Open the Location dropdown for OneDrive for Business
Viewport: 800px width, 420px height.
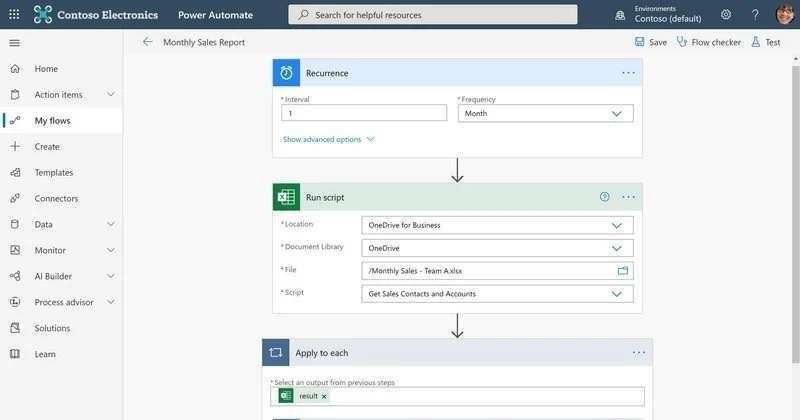coord(497,225)
